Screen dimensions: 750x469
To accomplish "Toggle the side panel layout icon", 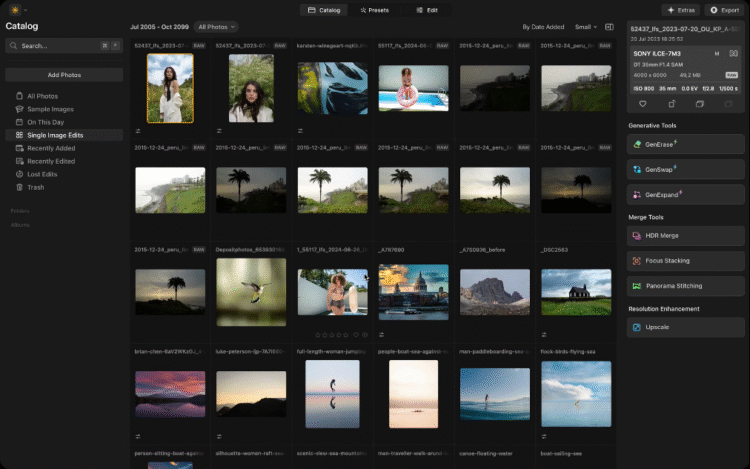I will (609, 27).
